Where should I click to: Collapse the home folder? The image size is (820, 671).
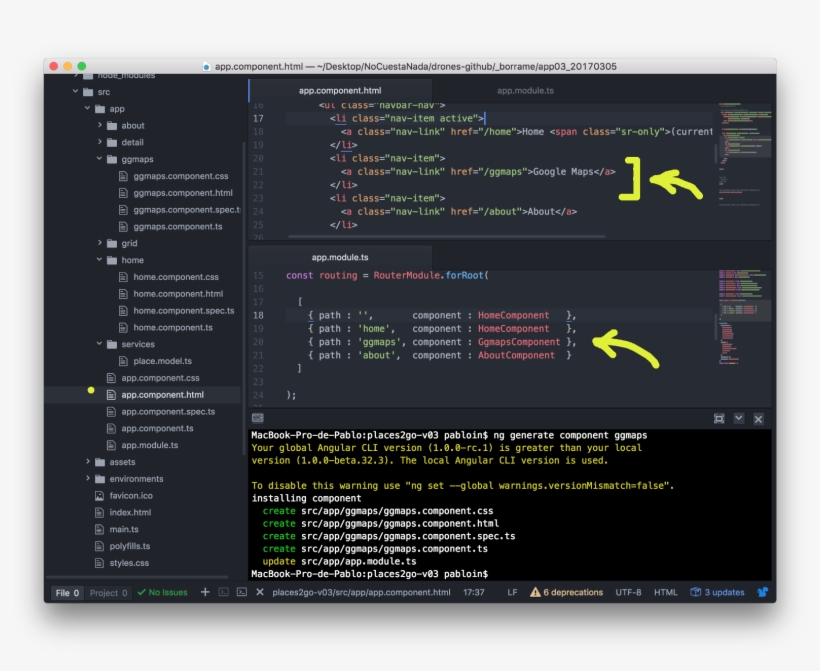[x=99, y=259]
